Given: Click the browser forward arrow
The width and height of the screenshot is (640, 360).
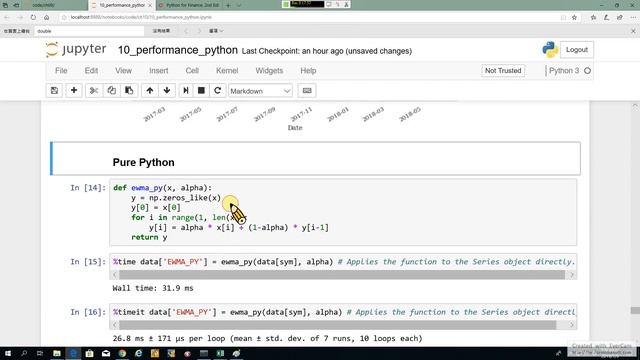Looking at the screenshot, I should (x=20, y=17).
